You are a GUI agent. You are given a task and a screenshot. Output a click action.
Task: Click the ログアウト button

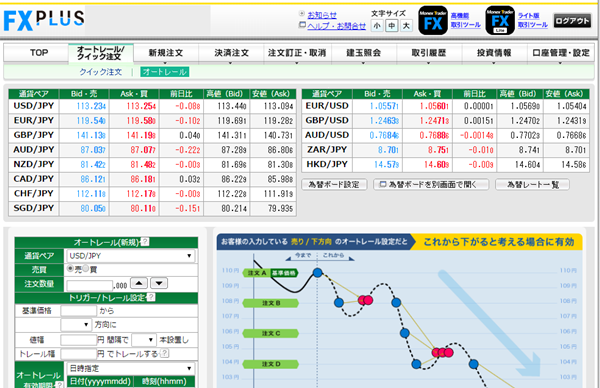(572, 21)
